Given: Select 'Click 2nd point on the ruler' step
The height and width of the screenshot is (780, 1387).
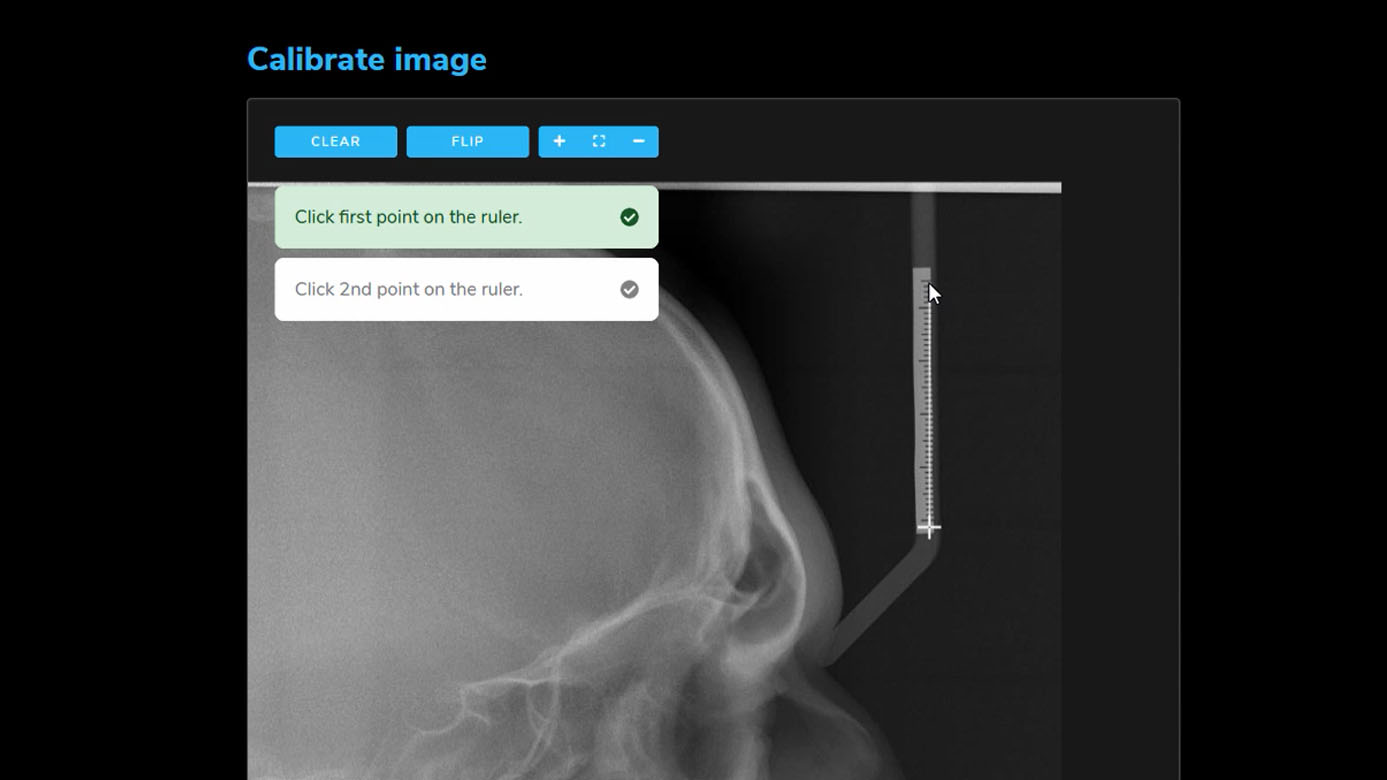Looking at the screenshot, I should (x=466, y=289).
